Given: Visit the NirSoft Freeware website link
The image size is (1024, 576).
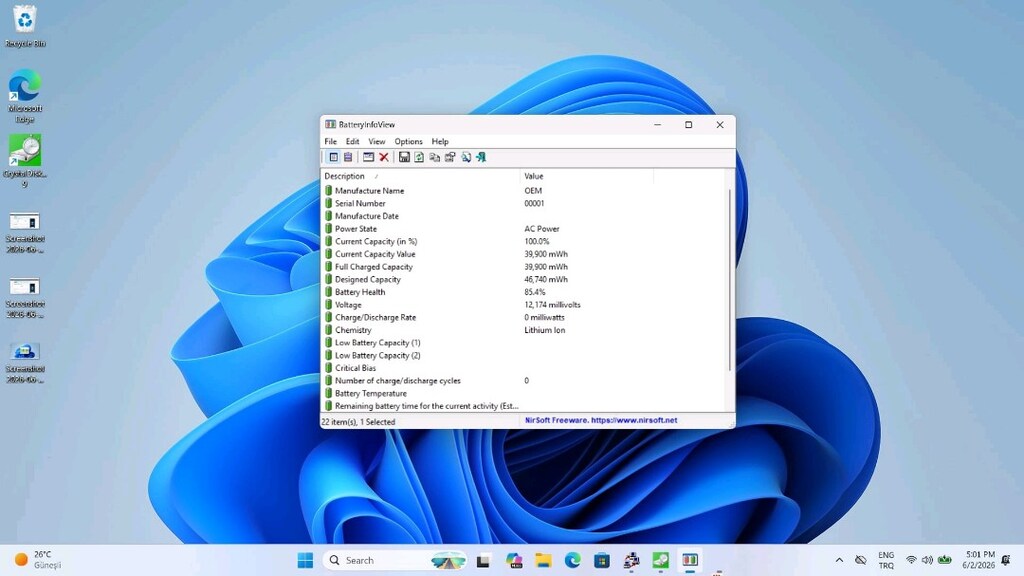Looking at the screenshot, I should pos(601,421).
